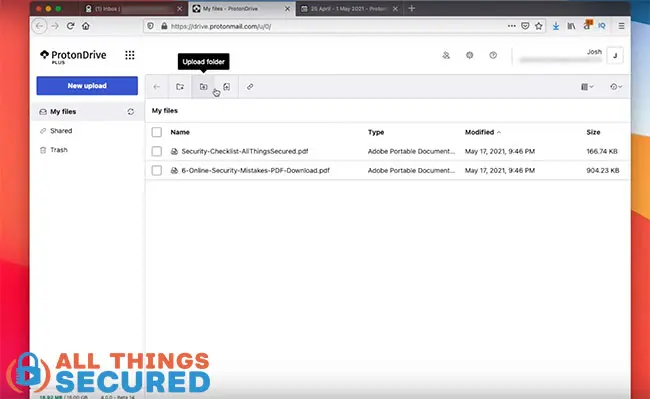650x399 pixels.
Task: Click the Upload folder toolbar icon
Action: [x=203, y=87]
